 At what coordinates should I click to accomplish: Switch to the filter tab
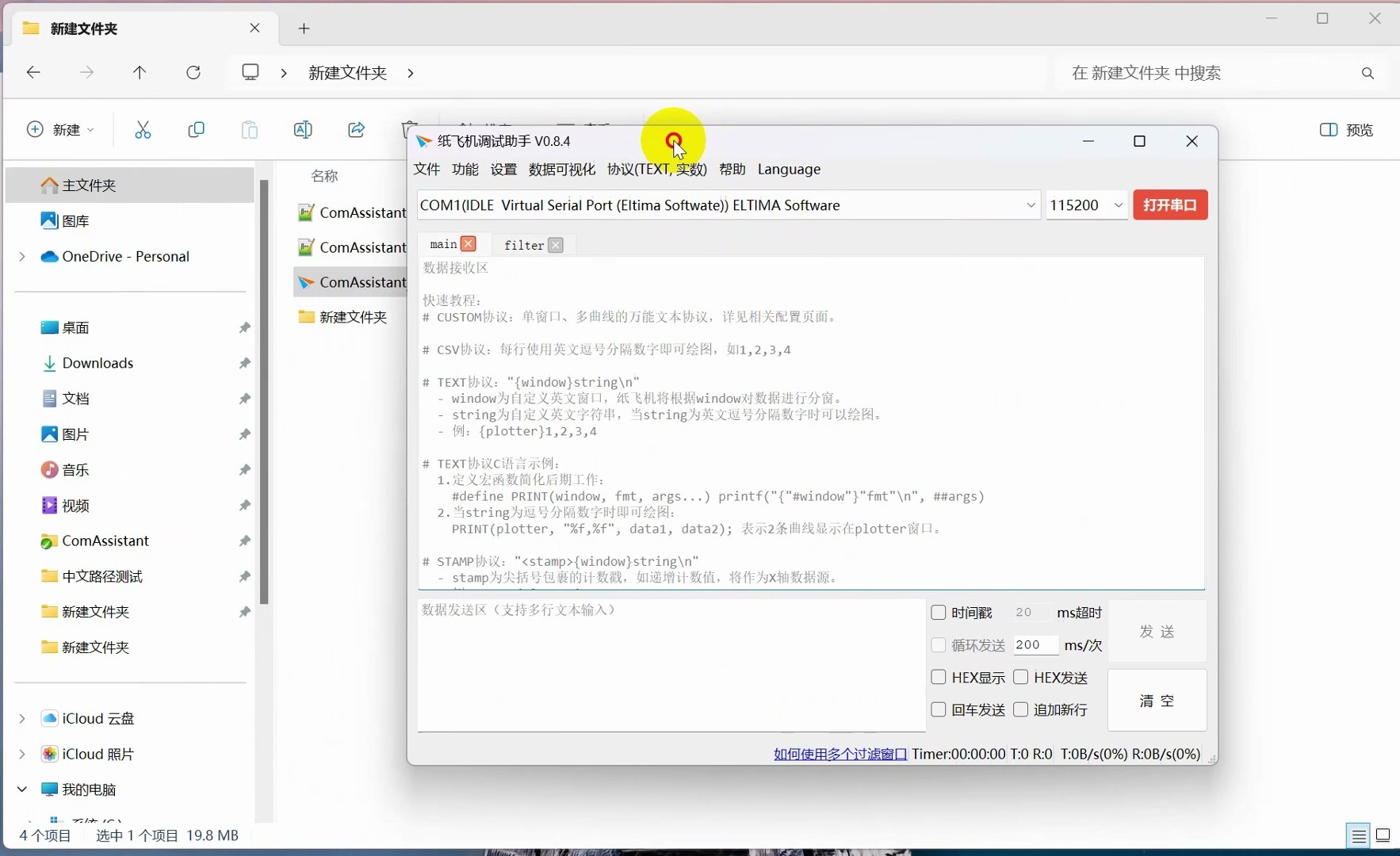524,245
